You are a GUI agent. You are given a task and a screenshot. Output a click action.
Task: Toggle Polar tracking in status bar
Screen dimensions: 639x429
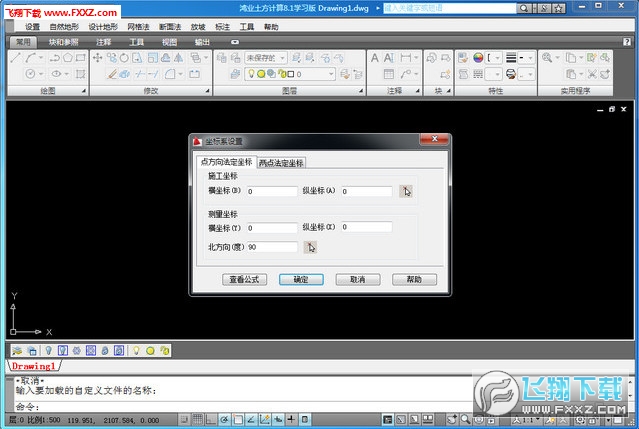[x=224, y=420]
